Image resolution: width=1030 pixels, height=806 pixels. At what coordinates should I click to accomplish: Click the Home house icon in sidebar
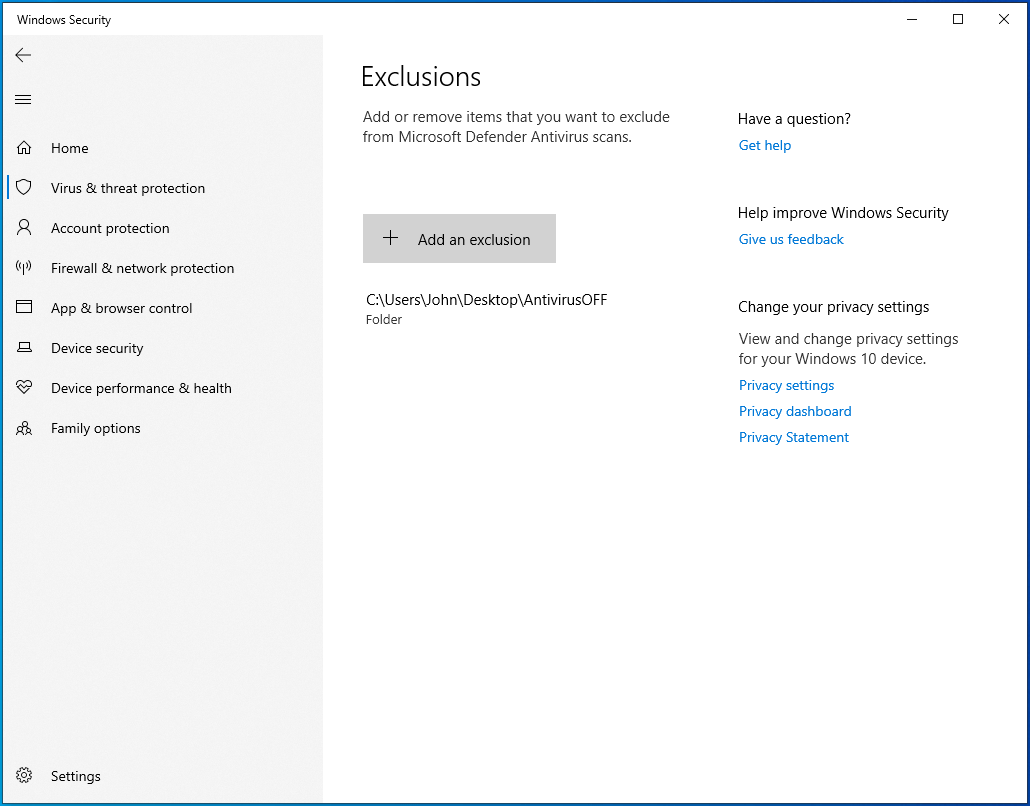click(x=24, y=147)
